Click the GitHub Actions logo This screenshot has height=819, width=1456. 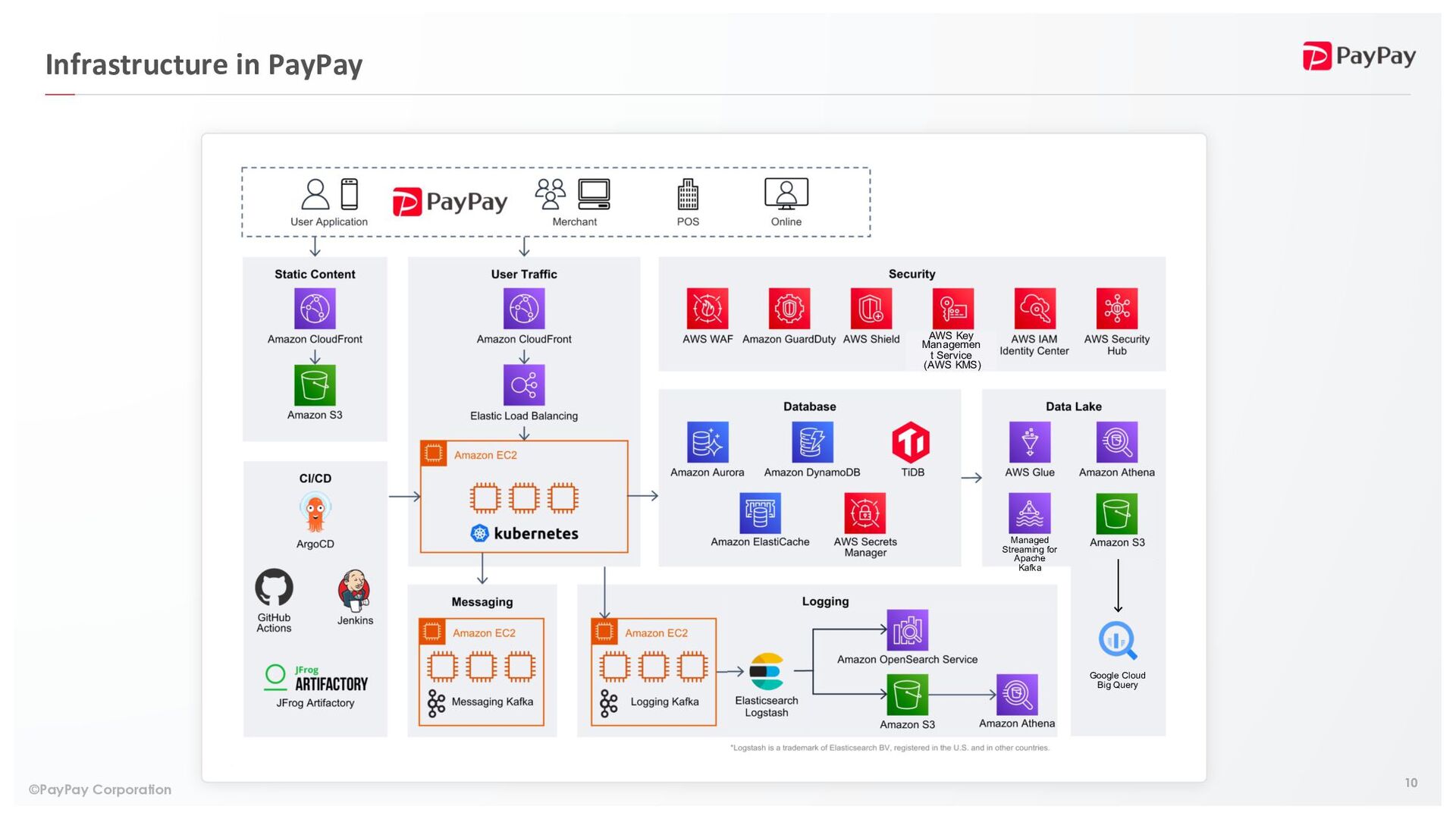274,588
